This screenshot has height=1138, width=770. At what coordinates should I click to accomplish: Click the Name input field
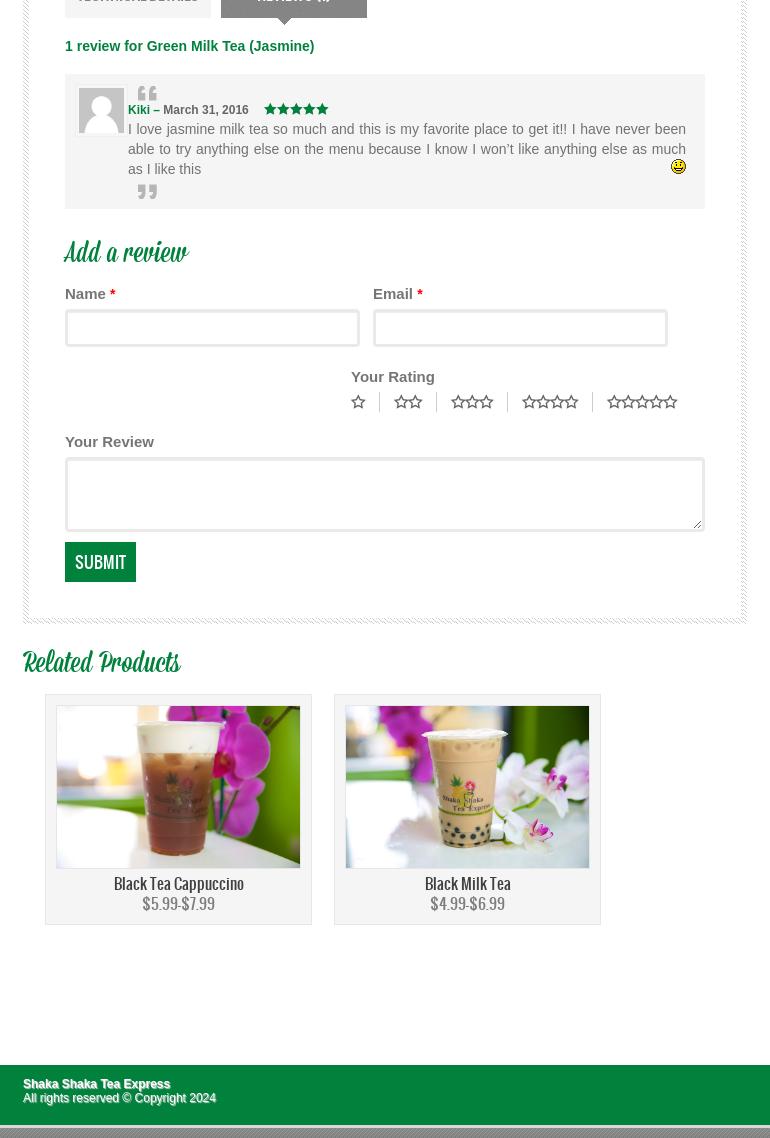point(212,328)
